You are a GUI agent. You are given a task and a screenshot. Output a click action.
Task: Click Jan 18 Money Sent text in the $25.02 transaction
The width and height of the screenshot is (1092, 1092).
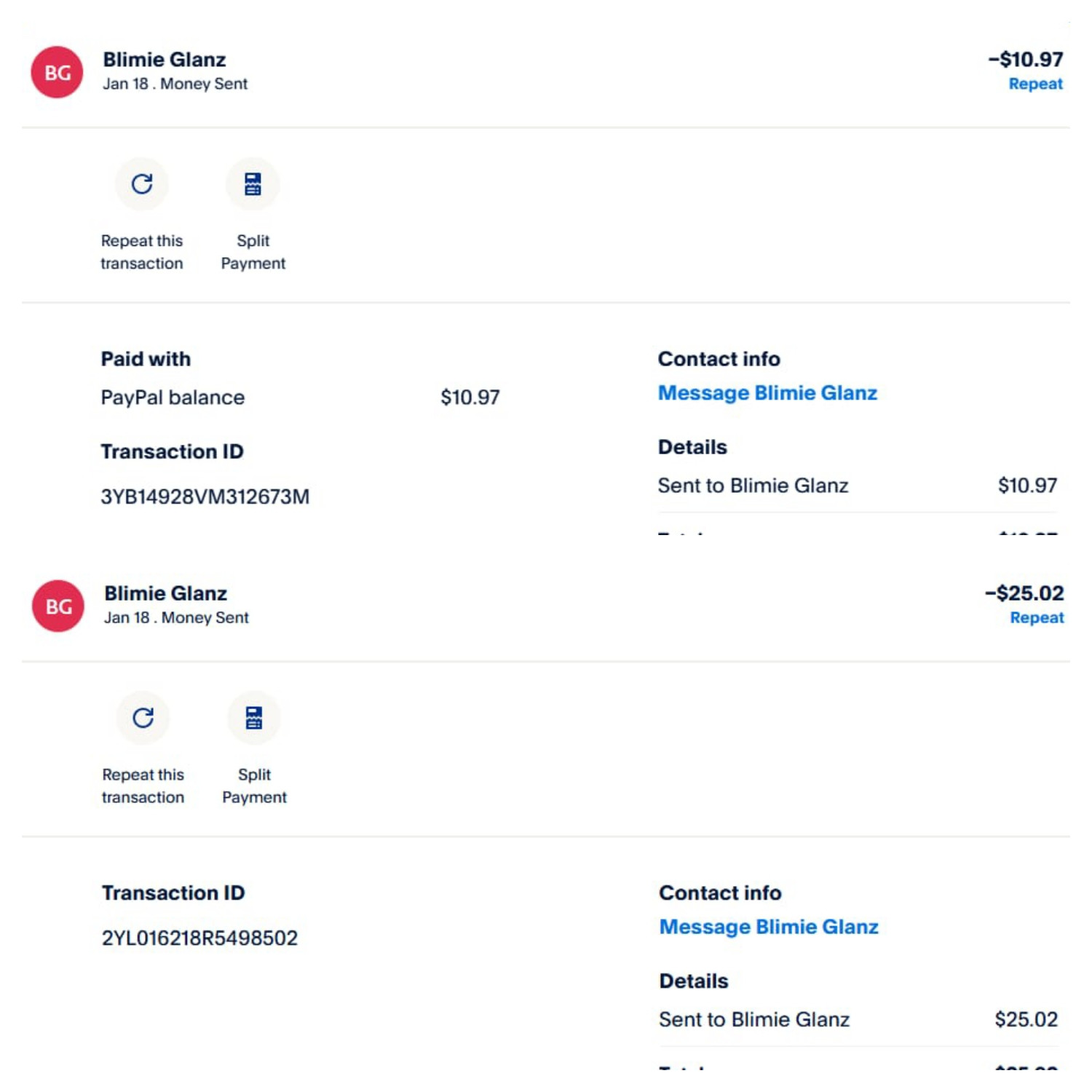(176, 617)
